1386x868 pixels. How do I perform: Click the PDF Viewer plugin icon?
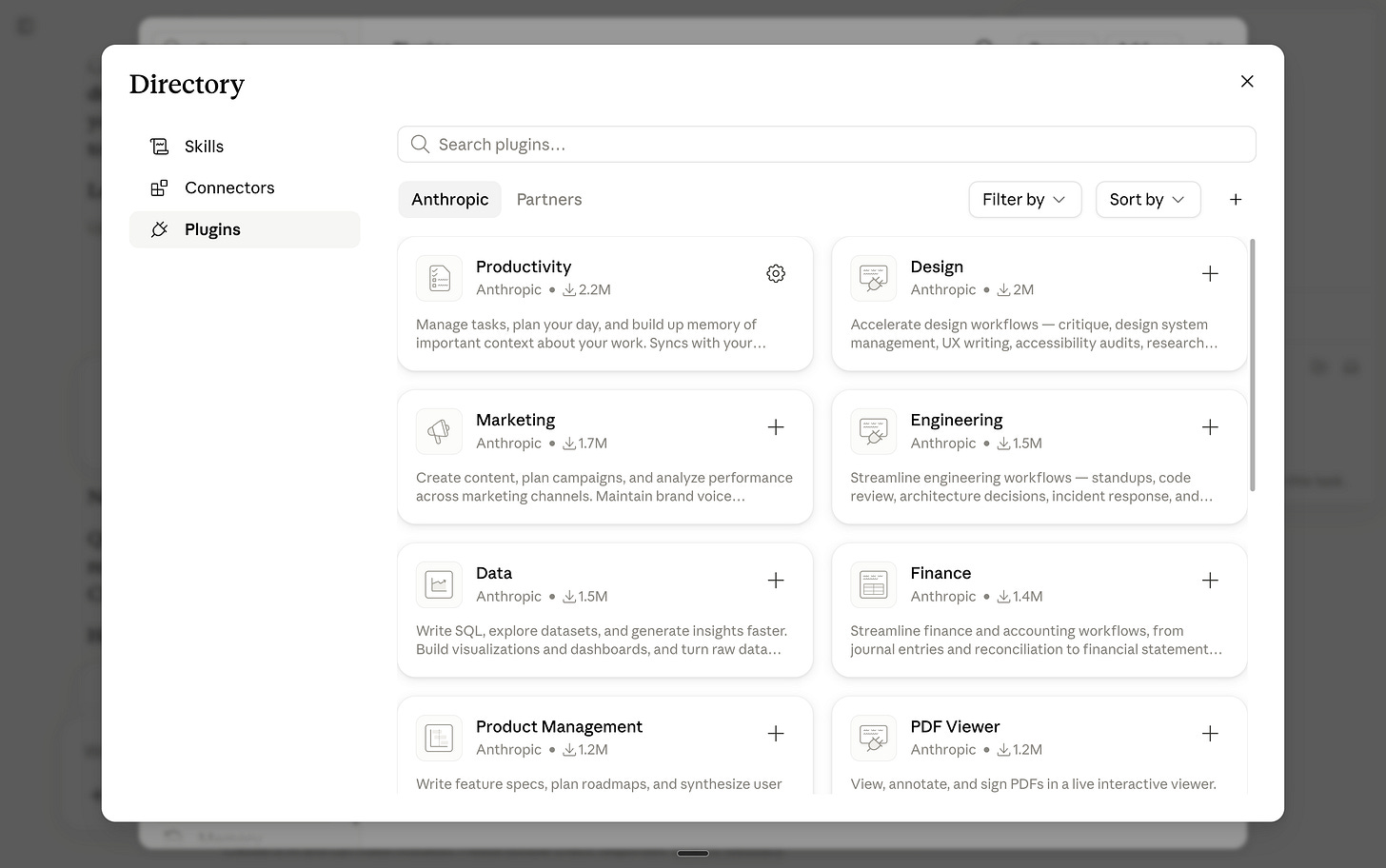pyautogui.click(x=874, y=738)
